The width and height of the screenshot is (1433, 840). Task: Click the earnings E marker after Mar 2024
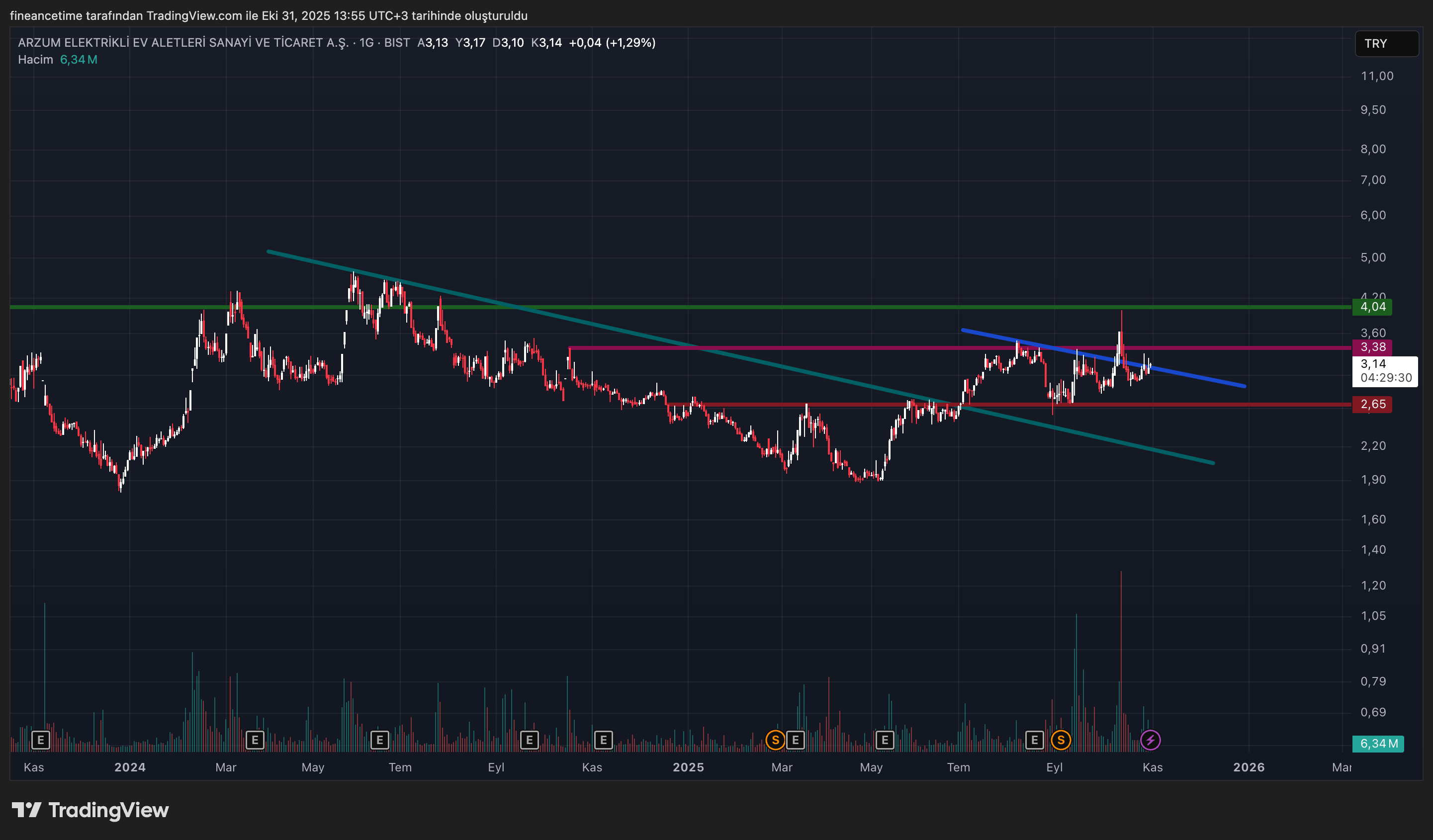(255, 740)
